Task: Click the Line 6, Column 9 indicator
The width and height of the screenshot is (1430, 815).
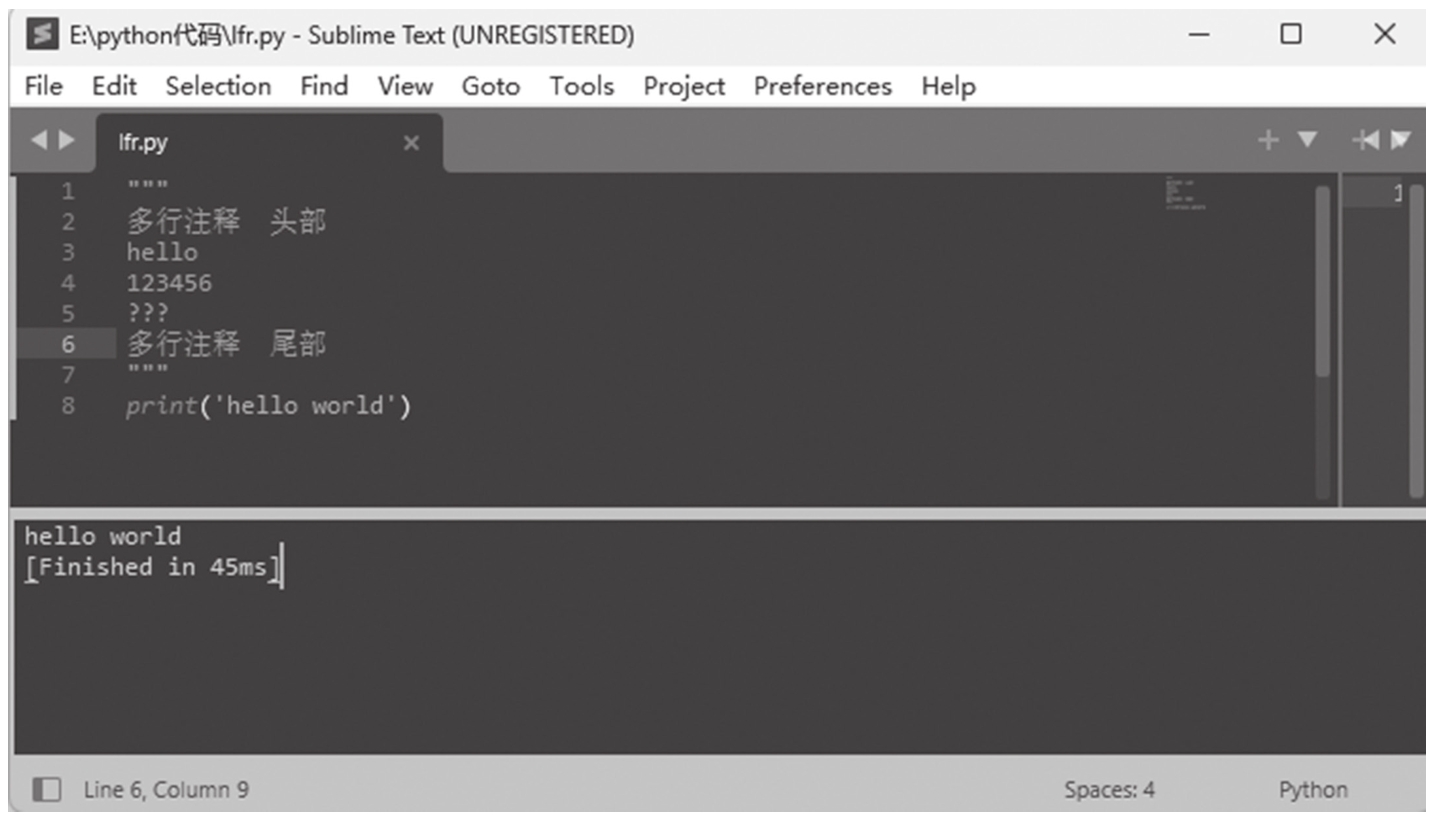Action: tap(166, 789)
